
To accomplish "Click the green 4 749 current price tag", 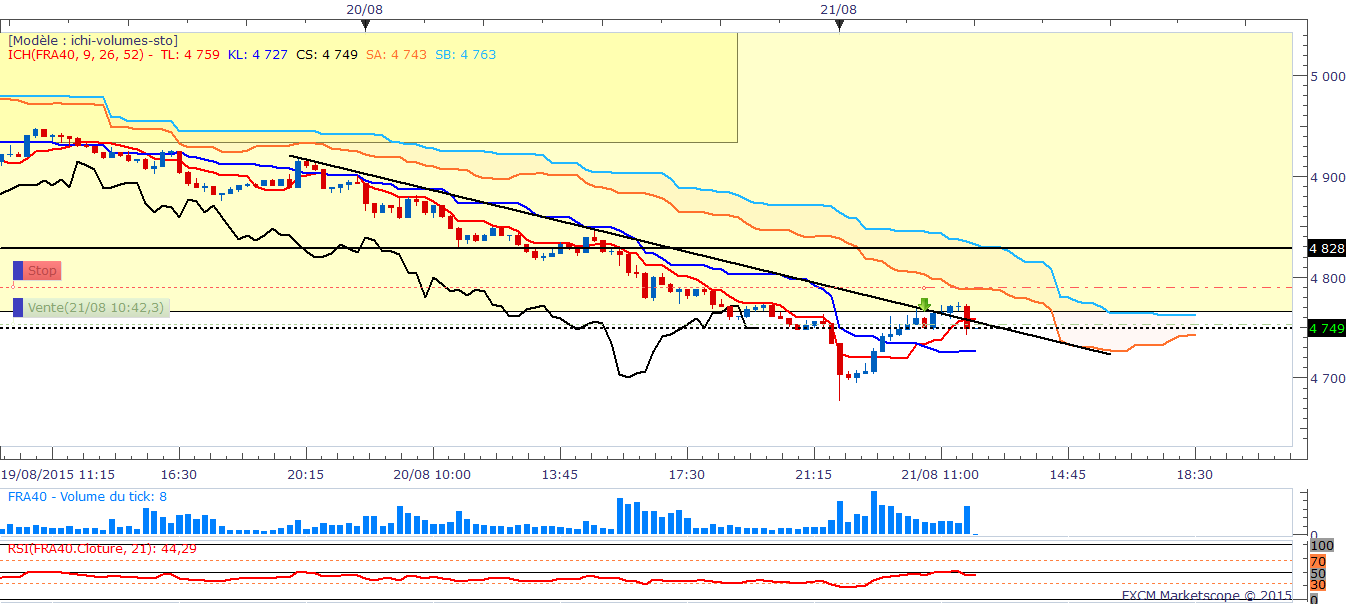I will [1326, 328].
